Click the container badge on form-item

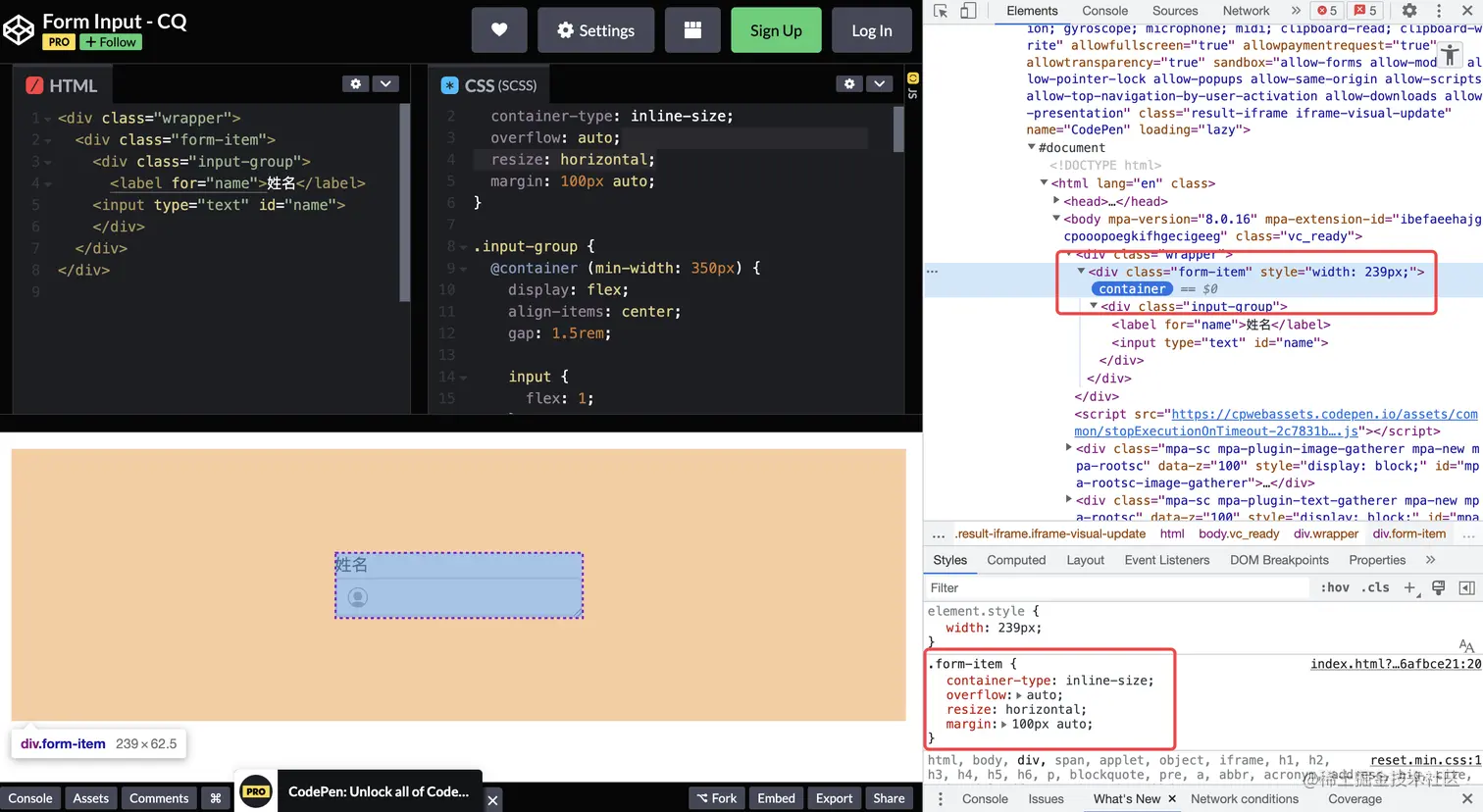coord(1132,289)
